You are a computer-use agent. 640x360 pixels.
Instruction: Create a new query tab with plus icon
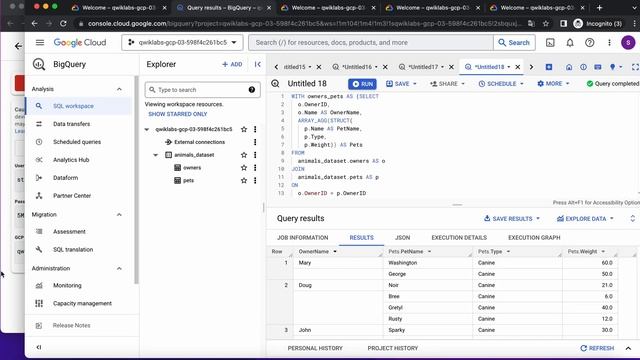point(549,67)
